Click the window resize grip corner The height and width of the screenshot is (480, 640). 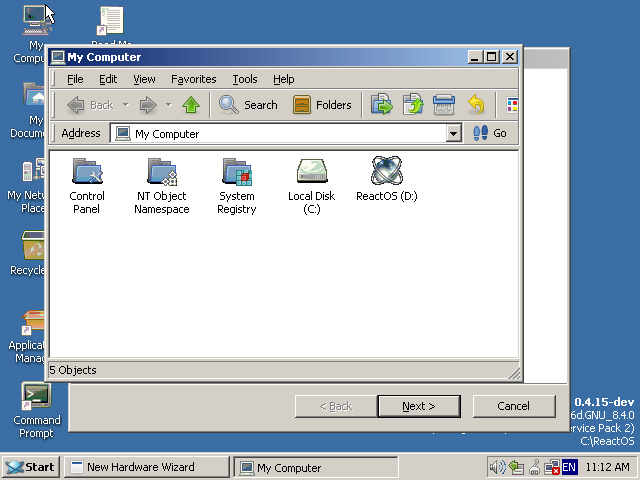(x=514, y=373)
